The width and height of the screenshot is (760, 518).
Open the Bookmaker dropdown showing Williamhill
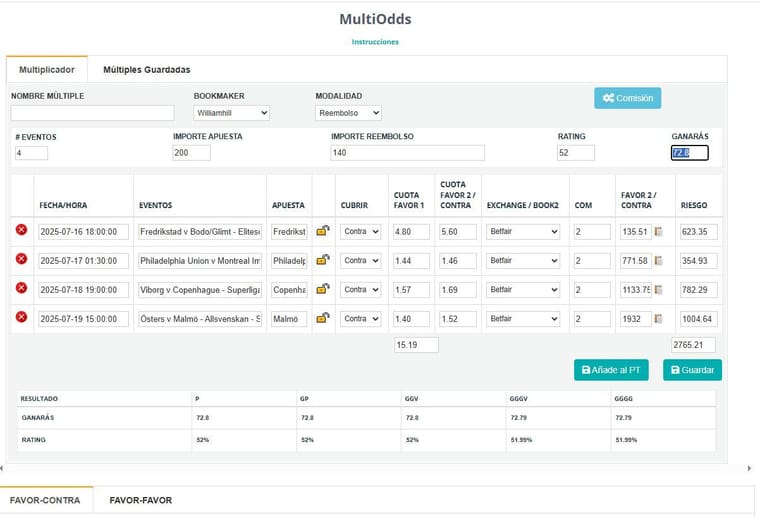coord(231,113)
